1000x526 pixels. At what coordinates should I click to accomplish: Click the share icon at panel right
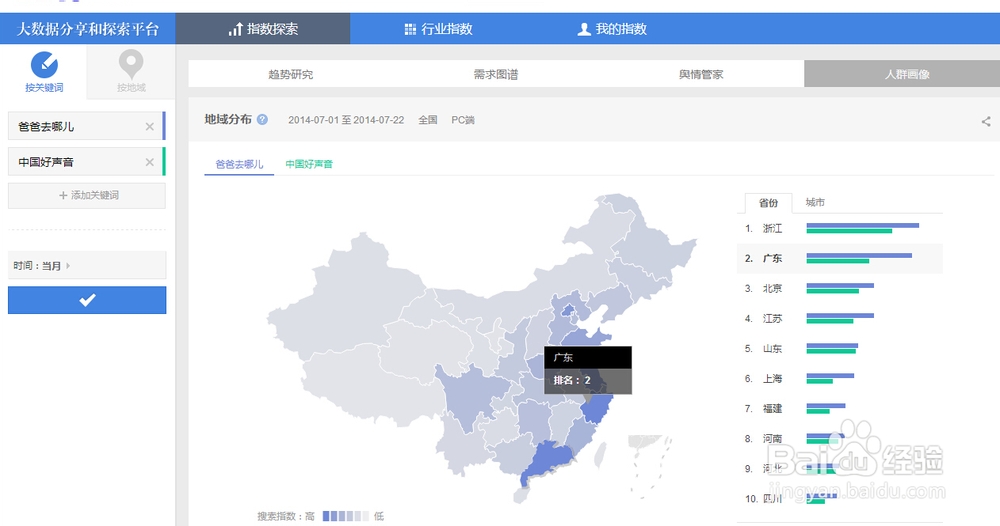tap(986, 121)
